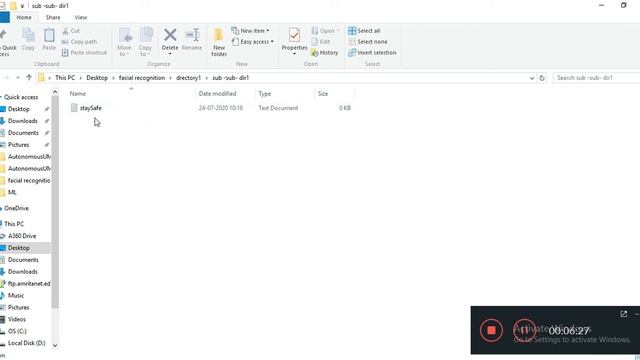Select This PC in navigation pane
Image resolution: width=640 pixels, height=360 pixels.
14,224
